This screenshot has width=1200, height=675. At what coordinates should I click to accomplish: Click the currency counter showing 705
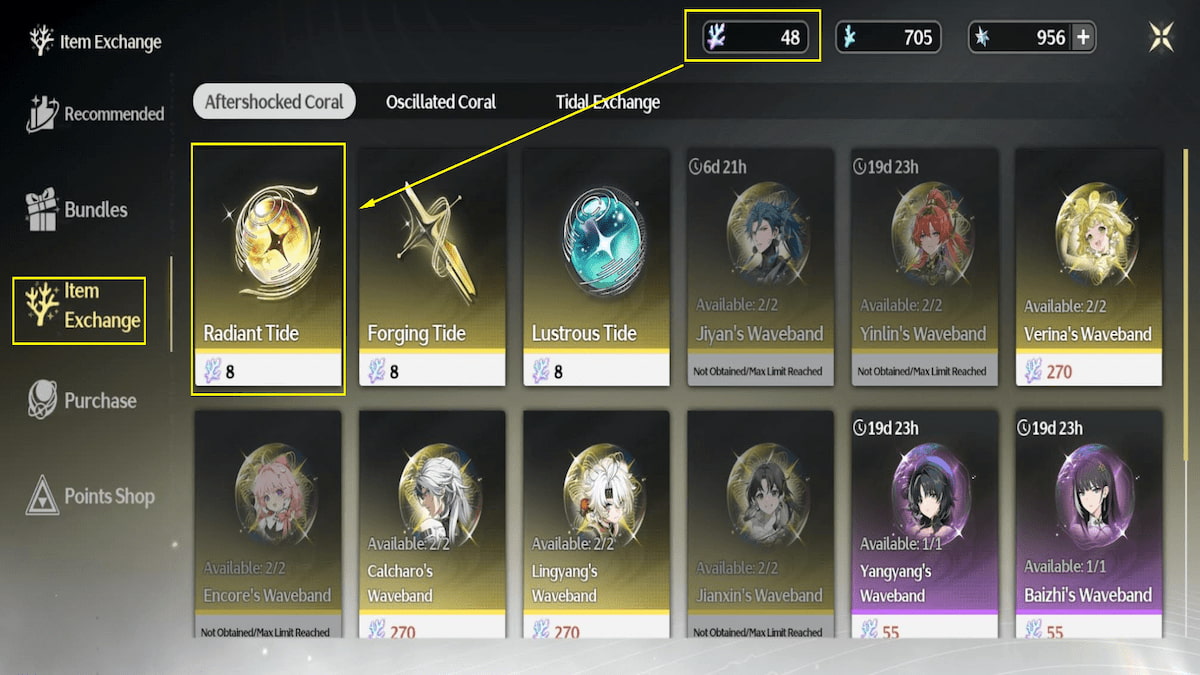(887, 38)
